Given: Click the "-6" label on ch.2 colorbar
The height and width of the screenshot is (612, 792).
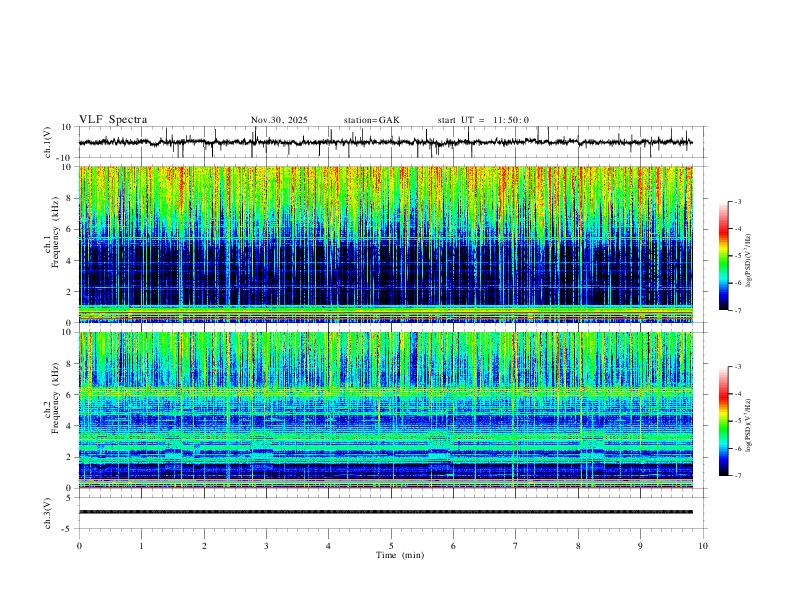Looking at the screenshot, I should tap(737, 448).
